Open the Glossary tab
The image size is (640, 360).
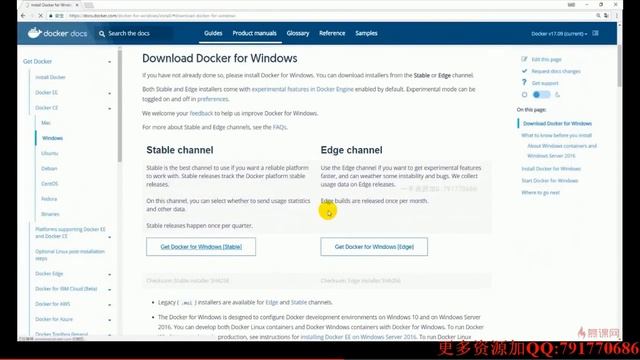click(x=298, y=33)
